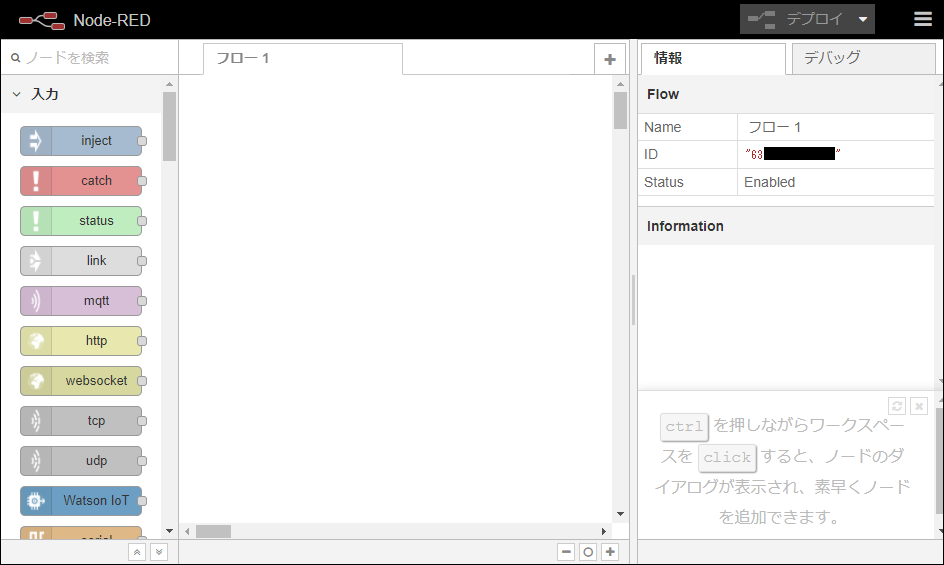Click the workspace horizontal scrollbar thumb
Image resolution: width=944 pixels, height=565 pixels.
[x=213, y=531]
